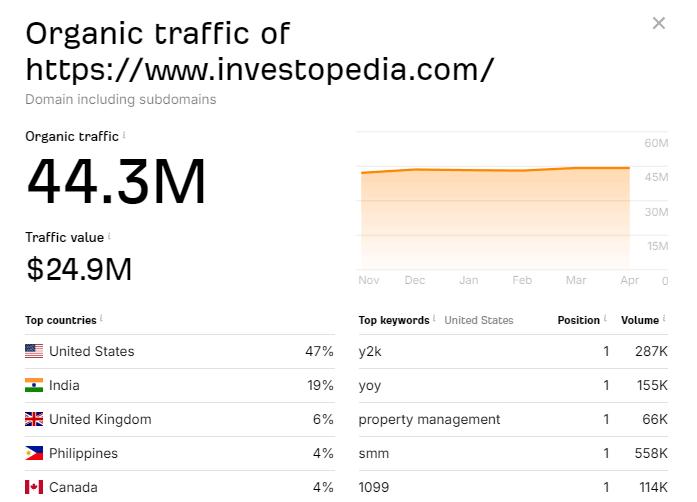Click the Philippines flag icon
Screen dimensions: 697x502
(x=34, y=453)
